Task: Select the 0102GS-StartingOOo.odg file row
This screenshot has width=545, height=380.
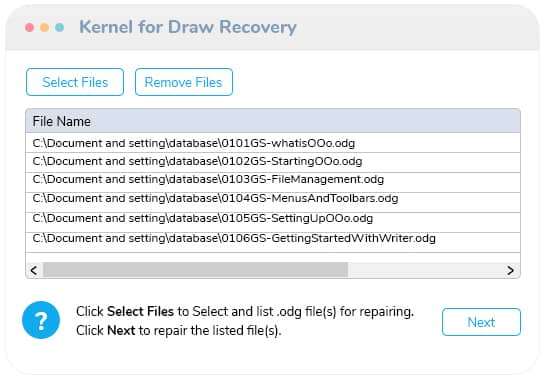Action: [273, 162]
